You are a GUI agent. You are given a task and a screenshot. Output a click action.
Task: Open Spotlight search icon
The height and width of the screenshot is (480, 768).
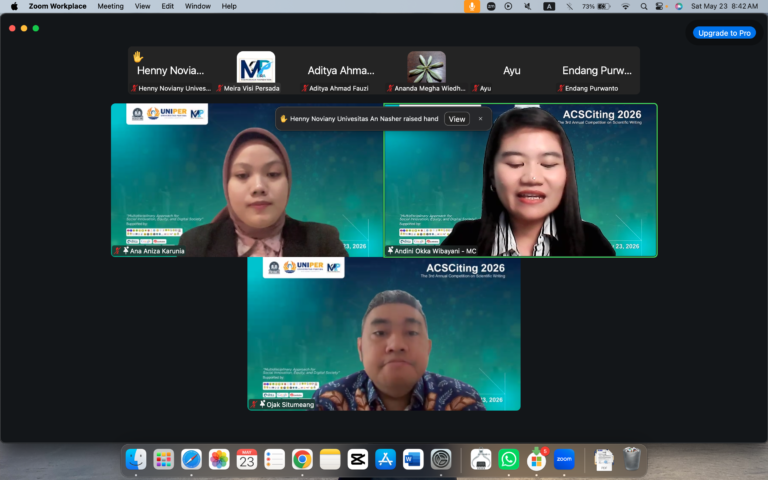[644, 6]
